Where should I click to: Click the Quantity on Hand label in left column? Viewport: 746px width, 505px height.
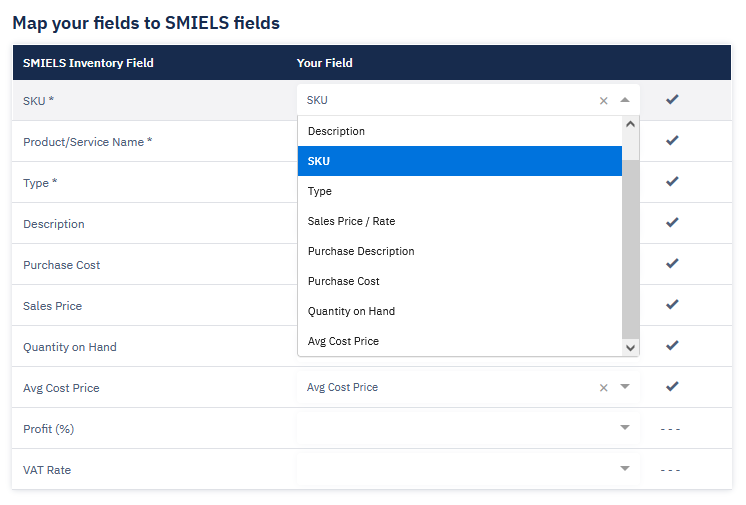[x=69, y=347]
